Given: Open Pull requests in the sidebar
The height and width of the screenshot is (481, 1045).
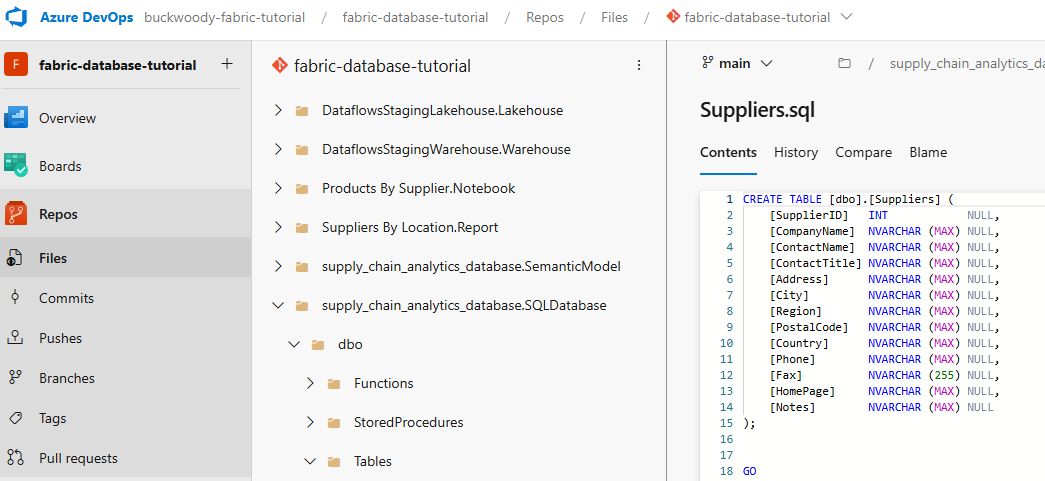Looking at the screenshot, I should coord(78,458).
